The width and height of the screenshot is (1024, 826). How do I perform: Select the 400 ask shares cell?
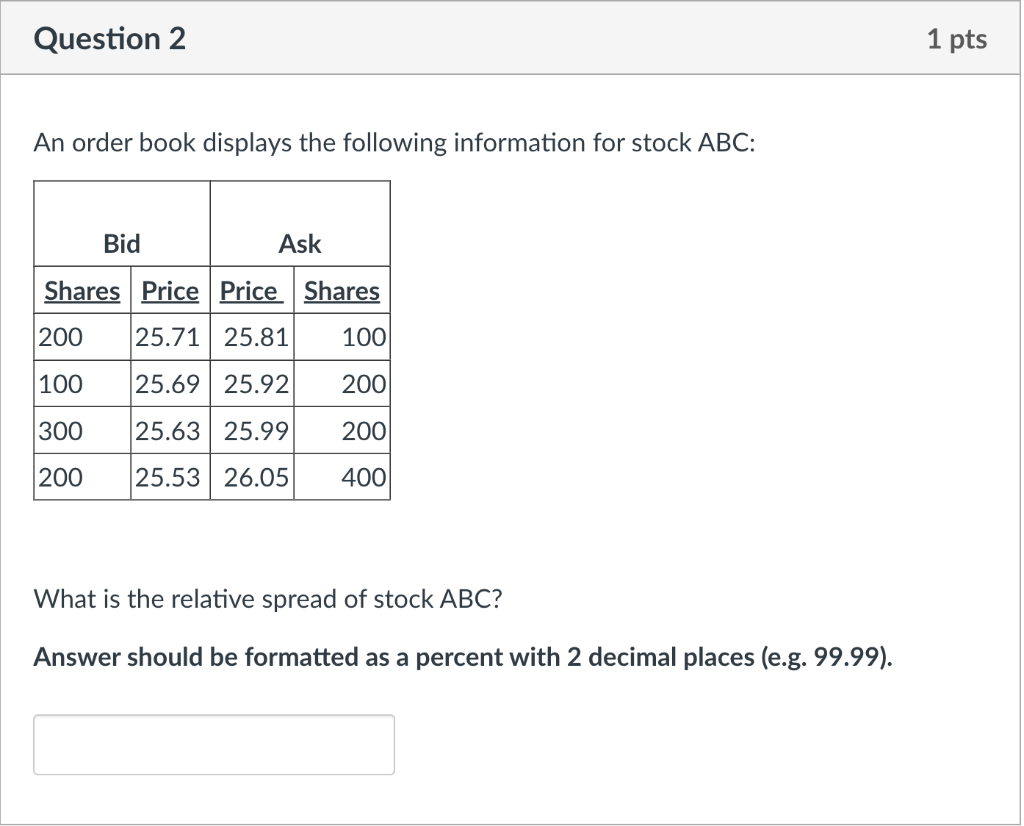[342, 477]
